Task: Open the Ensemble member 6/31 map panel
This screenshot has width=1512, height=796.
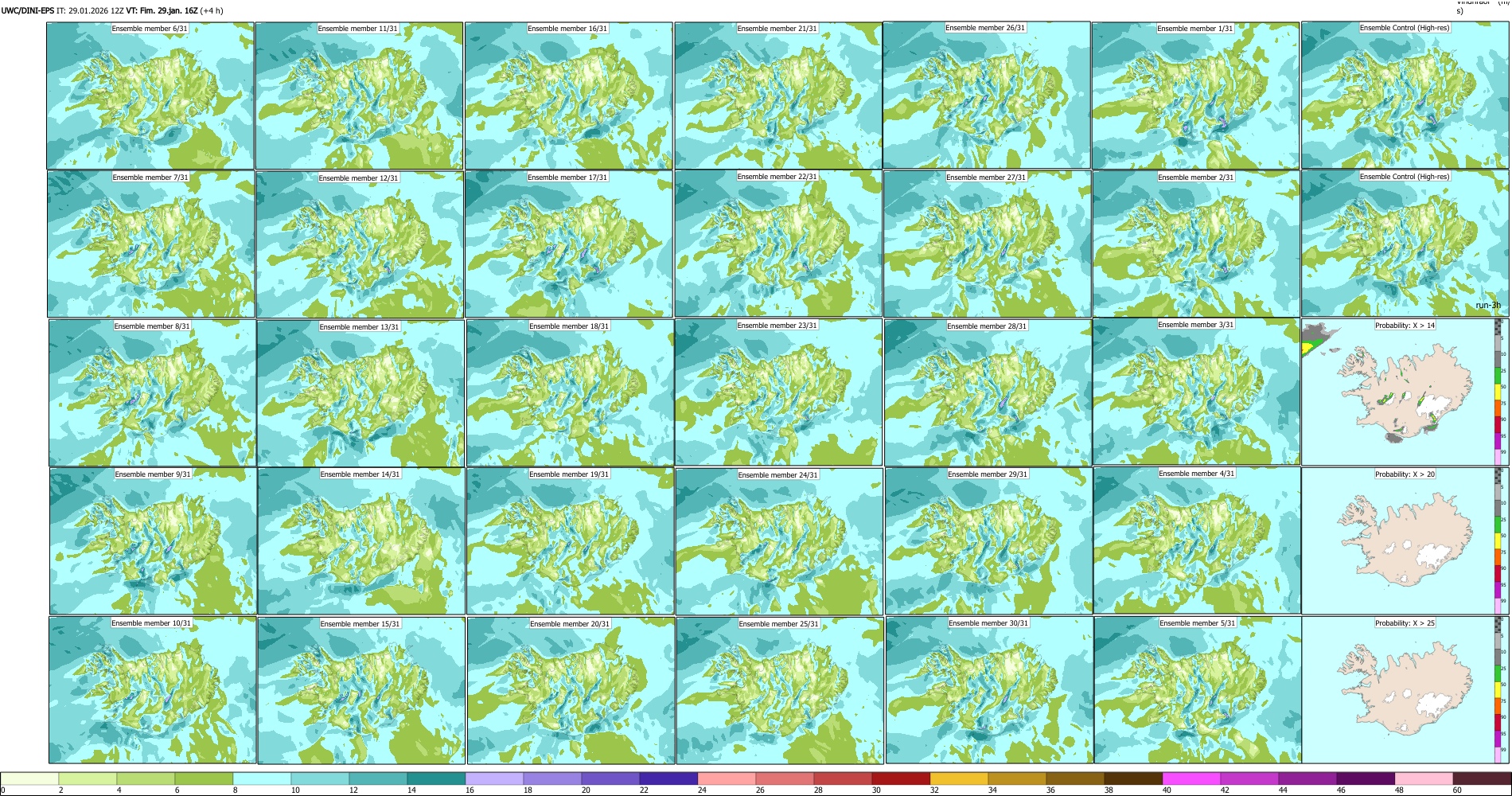Action: click(x=150, y=96)
